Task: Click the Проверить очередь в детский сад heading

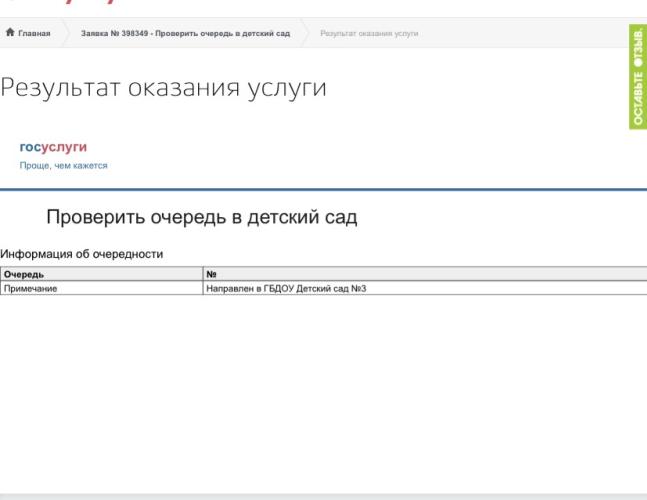Action: coord(202,217)
